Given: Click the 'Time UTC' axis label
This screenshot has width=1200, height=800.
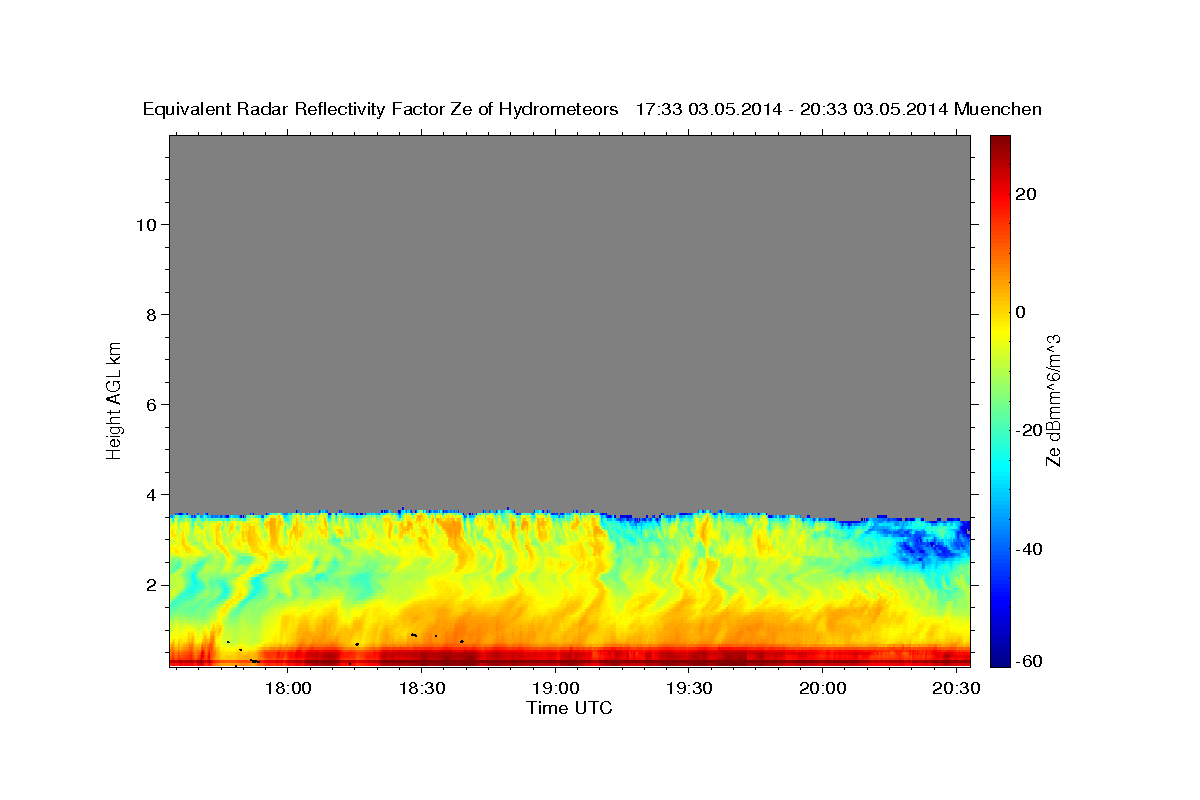Looking at the screenshot, I should 569,708.
